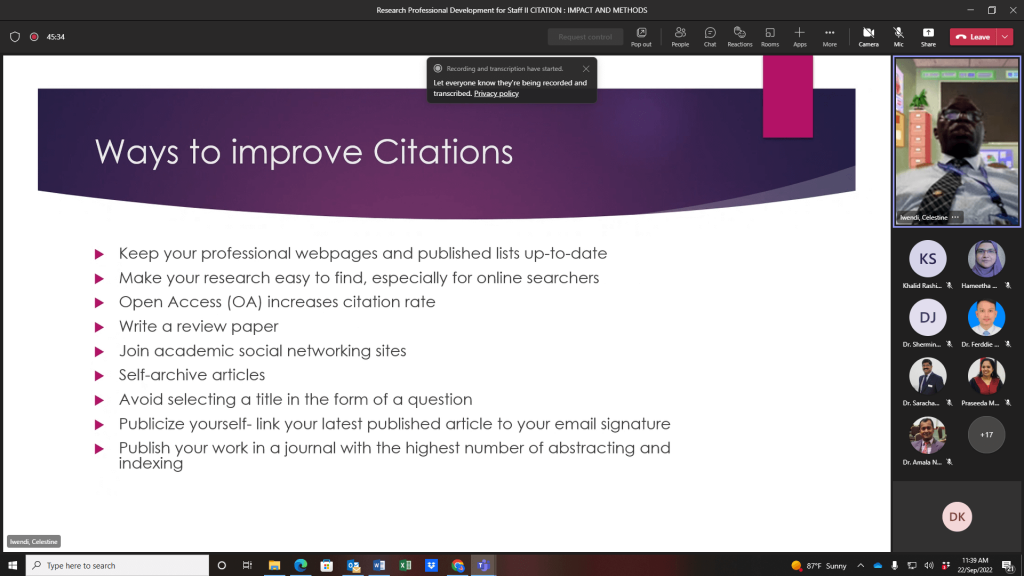This screenshot has width=1024, height=576.
Task: Open Word from the taskbar
Action: pyautogui.click(x=379, y=565)
